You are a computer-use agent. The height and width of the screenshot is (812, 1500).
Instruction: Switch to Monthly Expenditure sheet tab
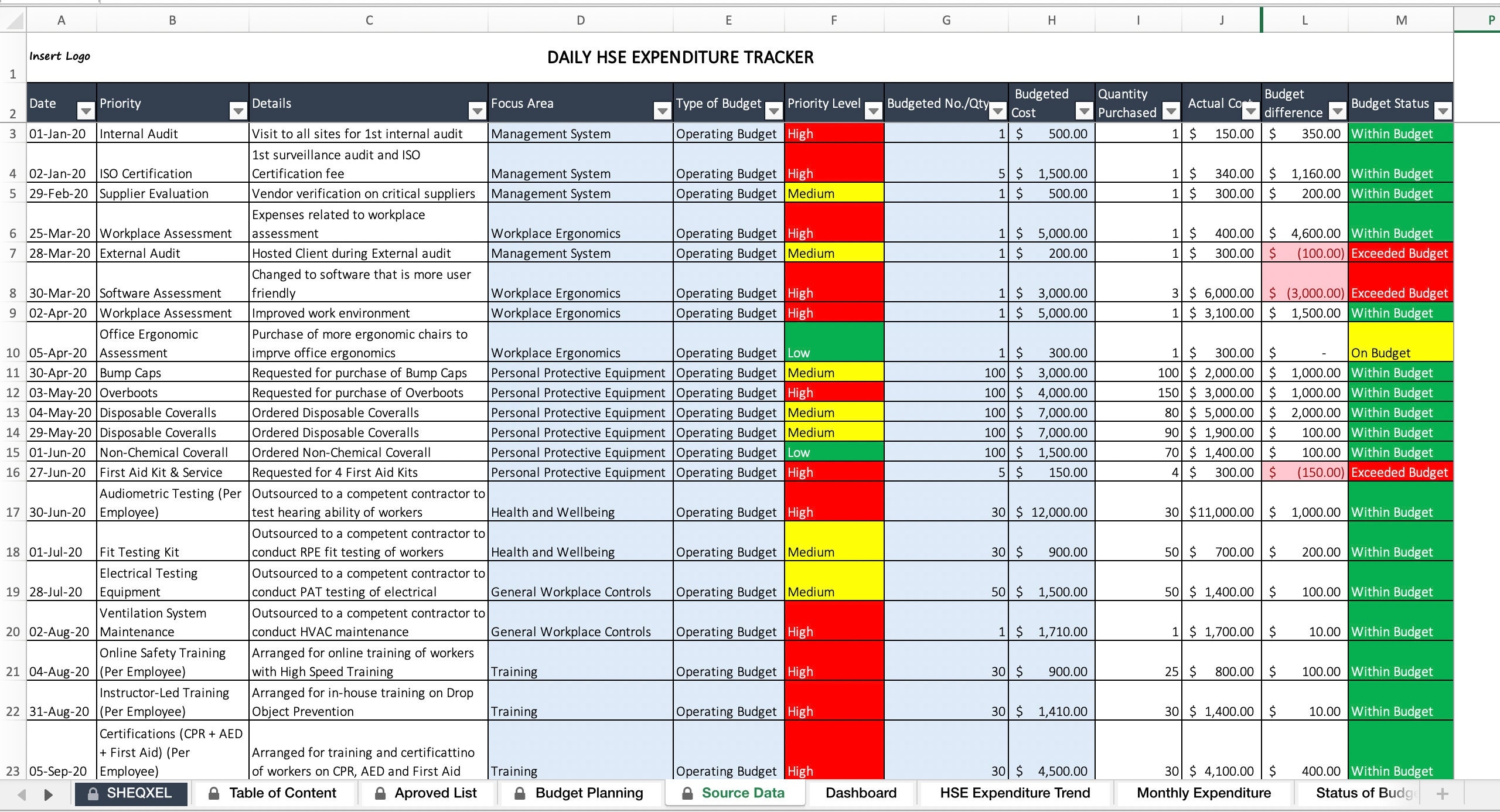(x=1204, y=793)
